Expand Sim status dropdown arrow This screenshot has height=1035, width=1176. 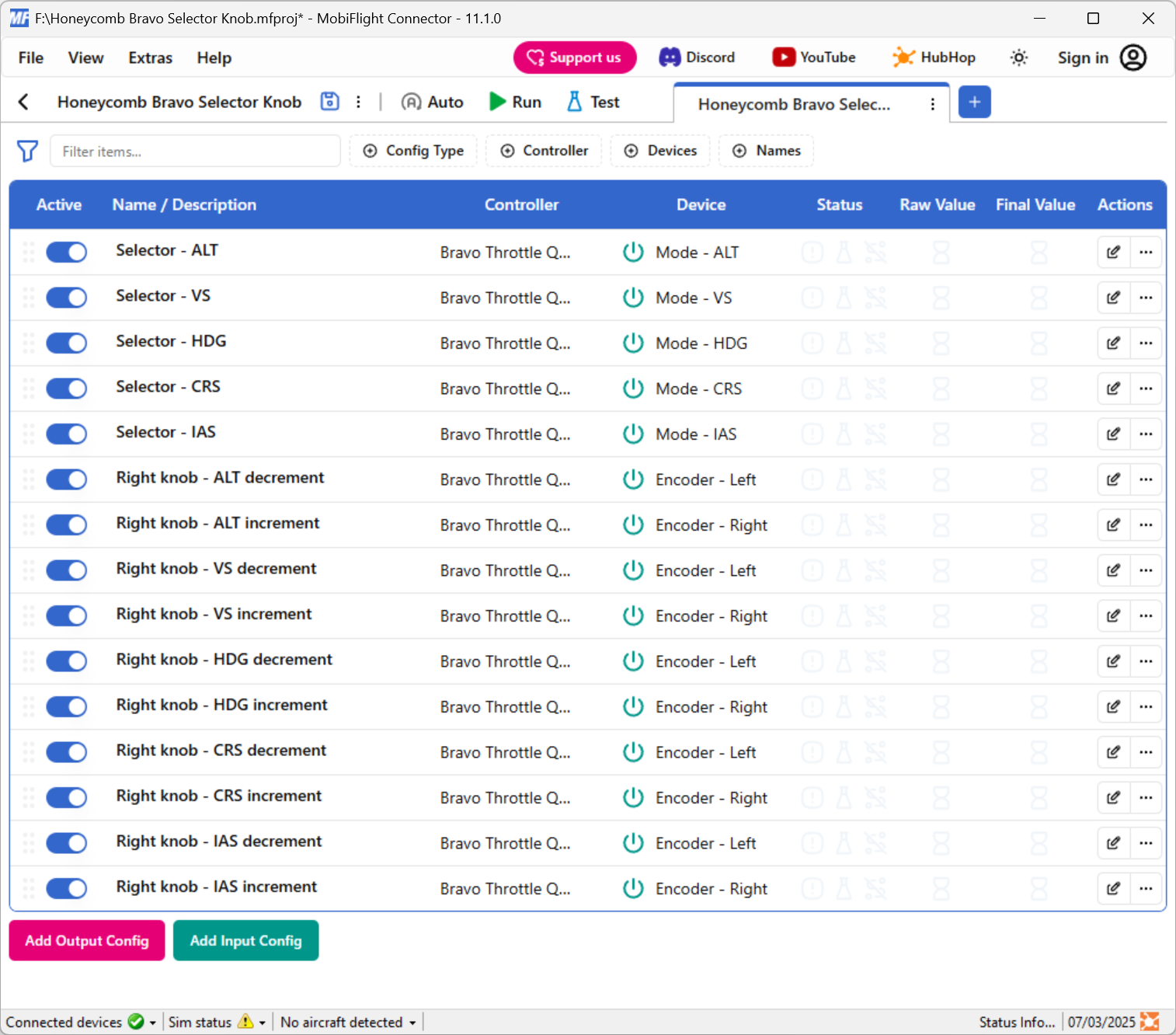[263, 1023]
